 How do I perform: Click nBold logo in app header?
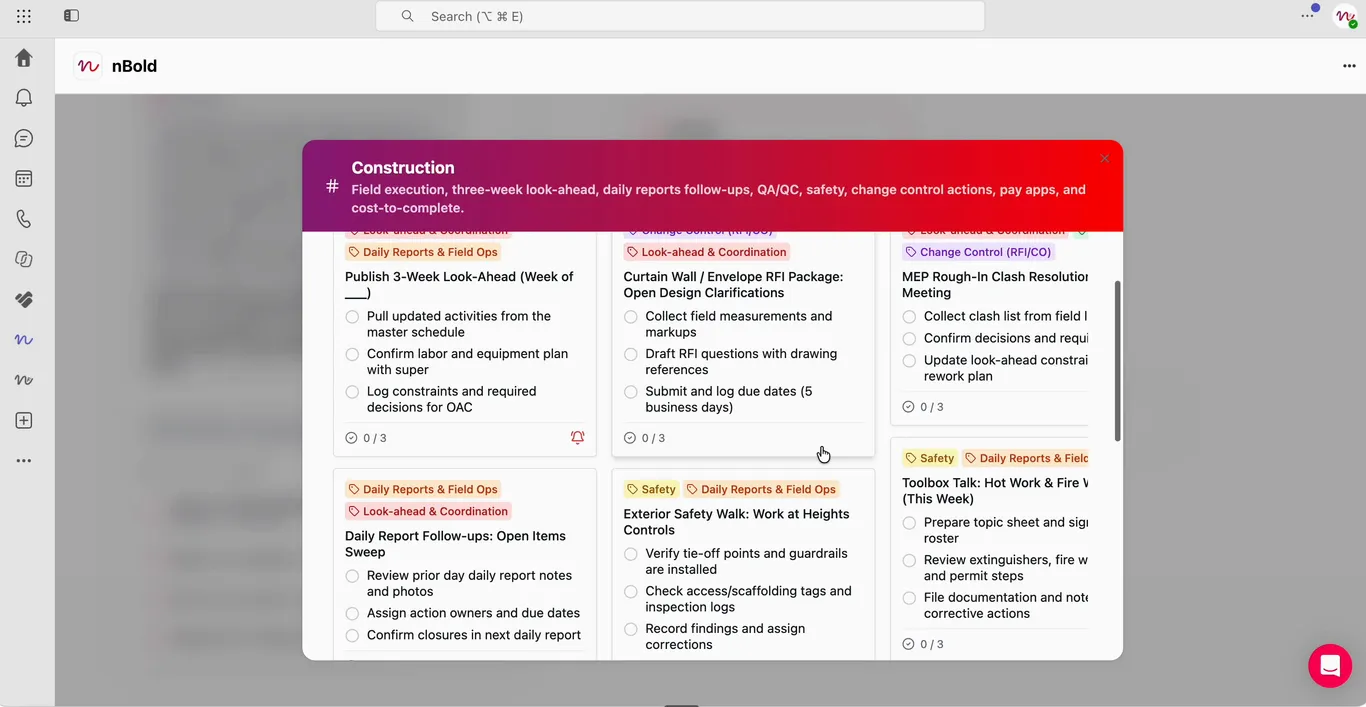click(x=88, y=66)
